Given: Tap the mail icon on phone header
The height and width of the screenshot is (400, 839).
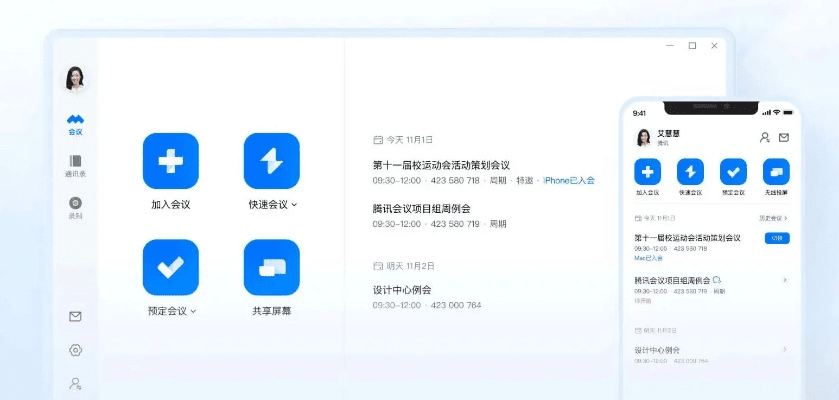Looking at the screenshot, I should 784,137.
